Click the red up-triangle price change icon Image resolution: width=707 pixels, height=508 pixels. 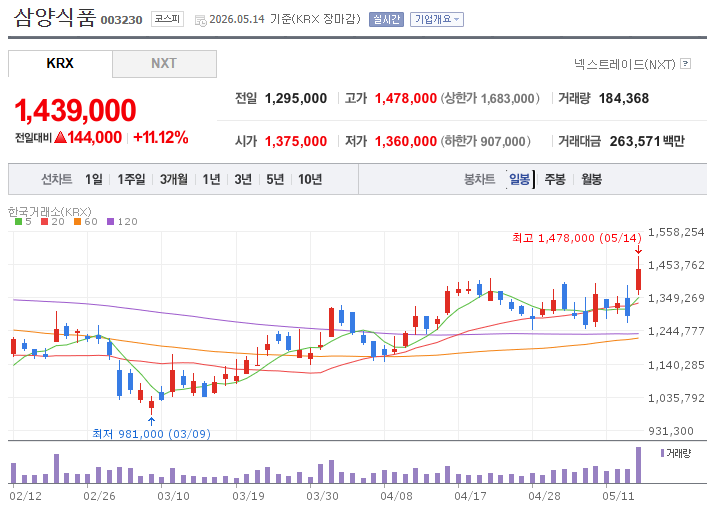coord(60,137)
